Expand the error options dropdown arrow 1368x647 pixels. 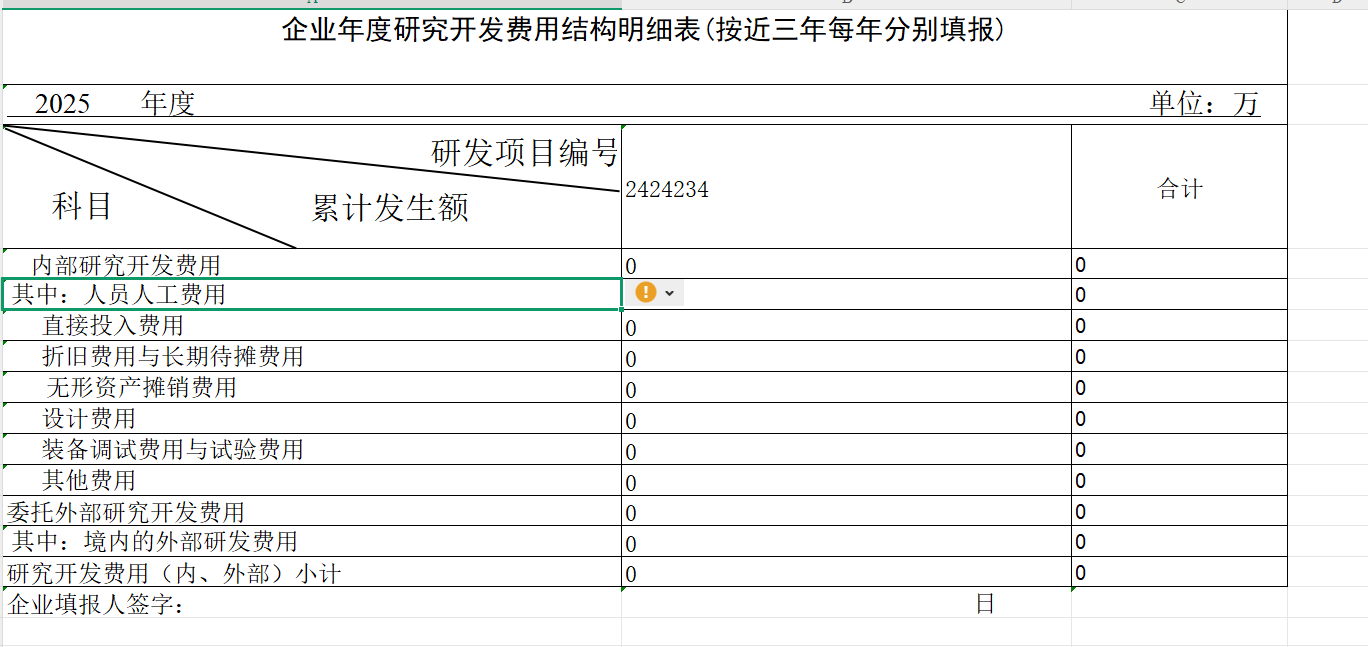pyautogui.click(x=670, y=293)
